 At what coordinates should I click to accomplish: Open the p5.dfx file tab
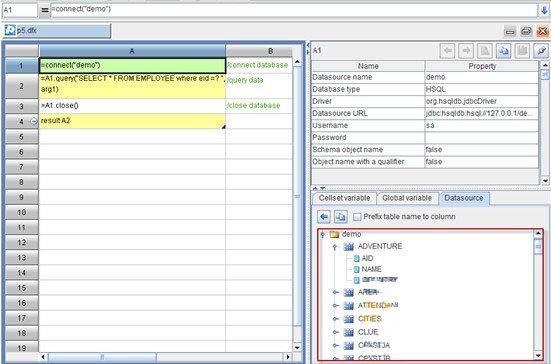pos(57,31)
